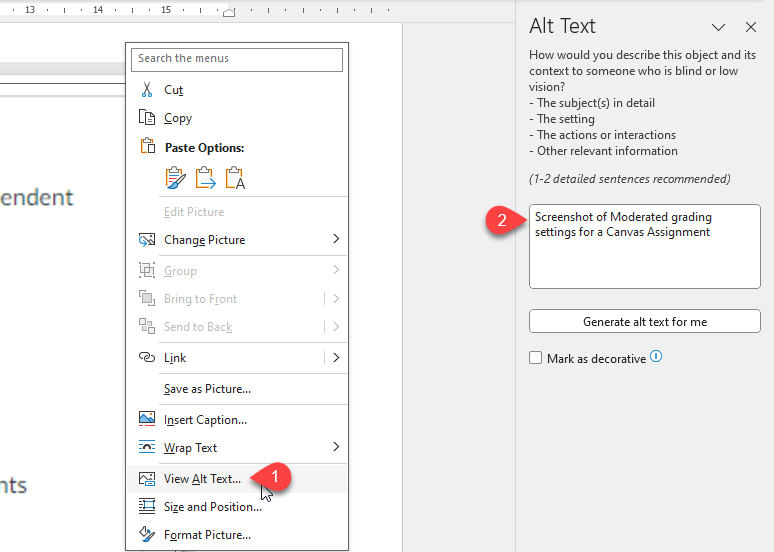
Task: Click inside the alt text description box
Action: pos(644,257)
